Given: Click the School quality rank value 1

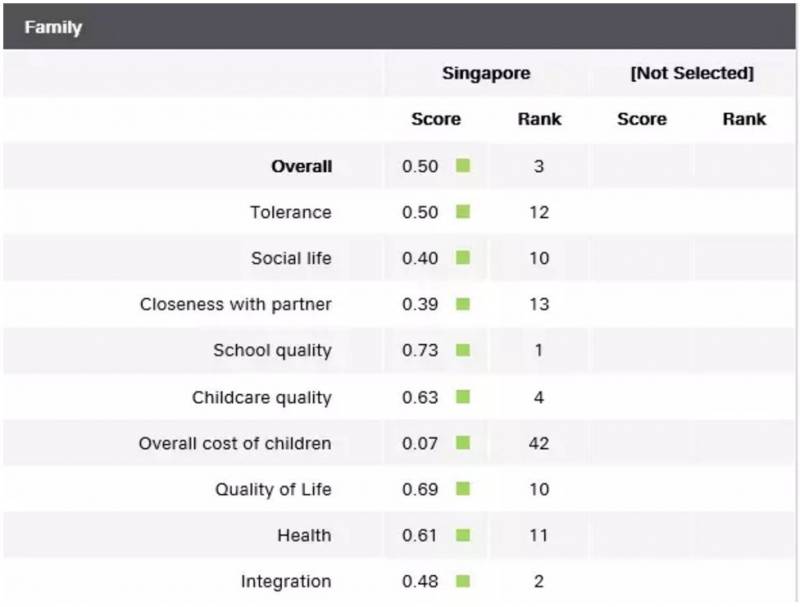Looking at the screenshot, I should (x=539, y=350).
